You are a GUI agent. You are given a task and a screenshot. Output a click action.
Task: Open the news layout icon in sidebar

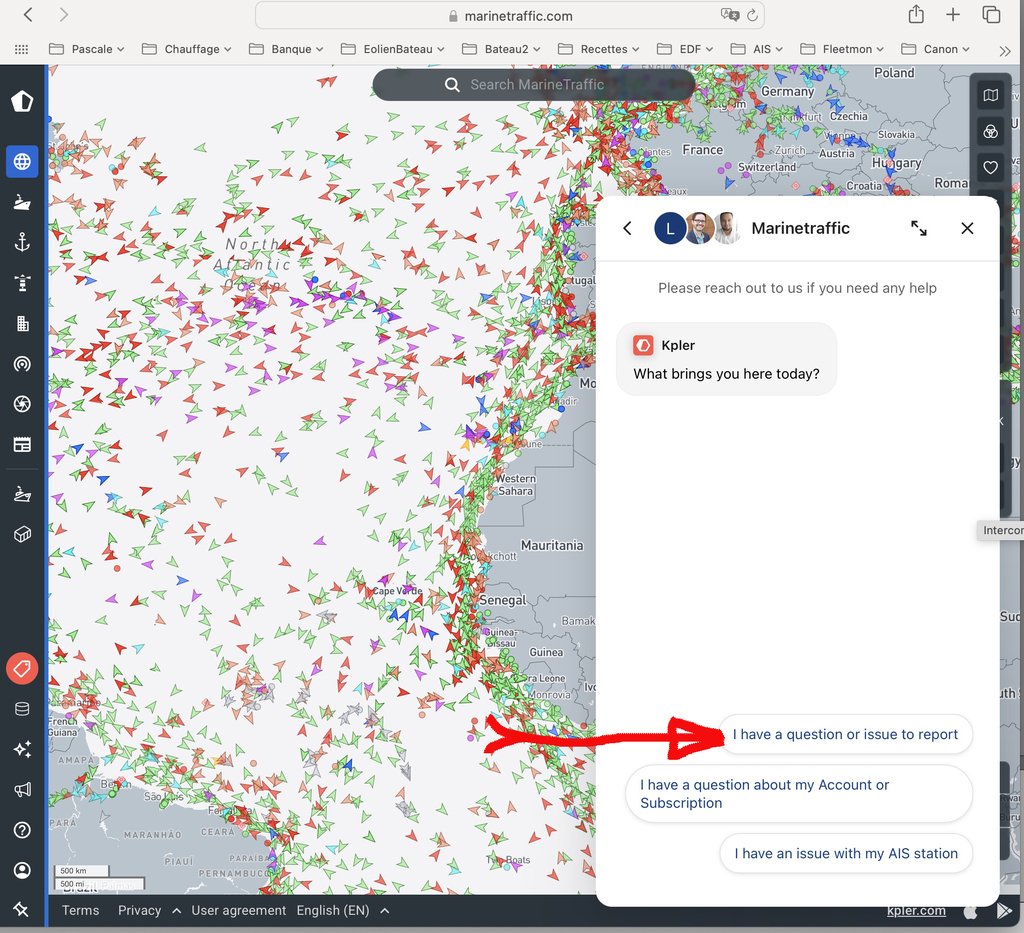click(x=22, y=445)
